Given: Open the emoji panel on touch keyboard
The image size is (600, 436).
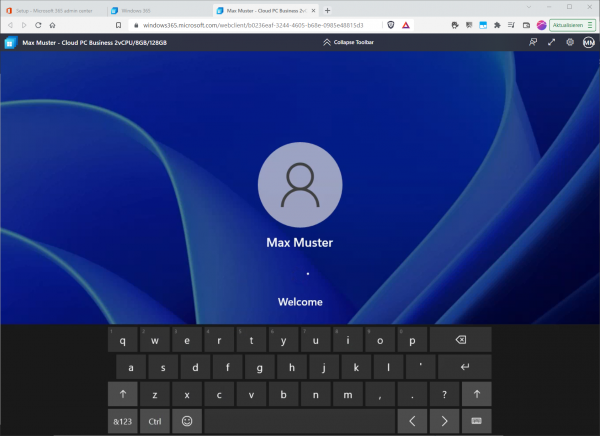Looking at the screenshot, I should coord(187,421).
